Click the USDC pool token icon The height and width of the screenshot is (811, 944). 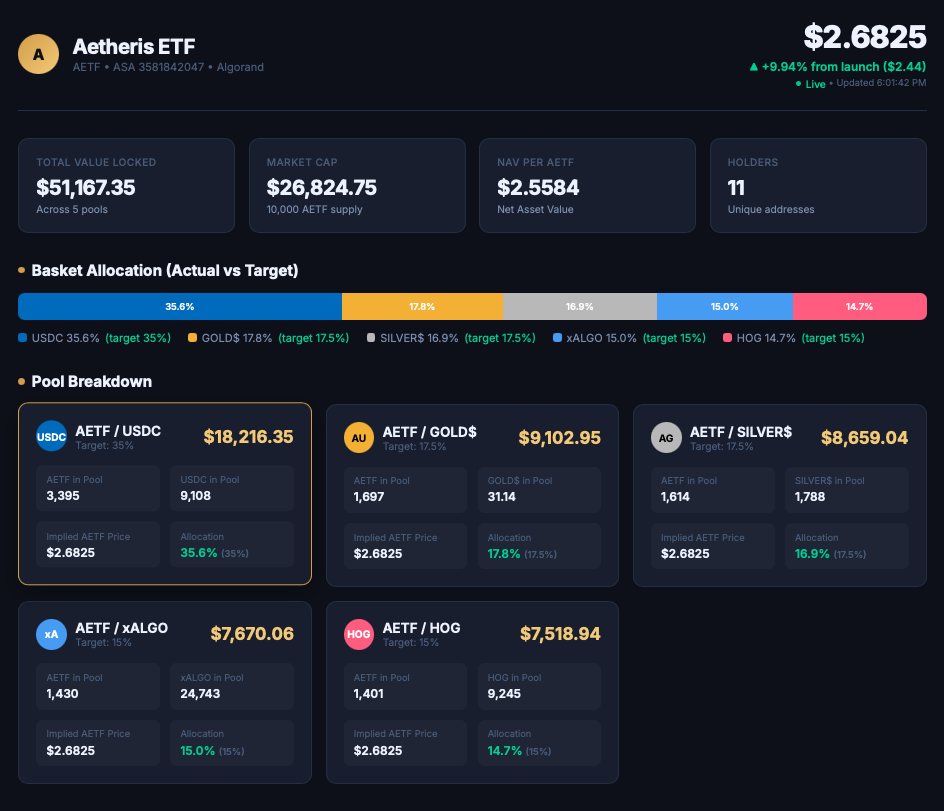[x=51, y=437]
